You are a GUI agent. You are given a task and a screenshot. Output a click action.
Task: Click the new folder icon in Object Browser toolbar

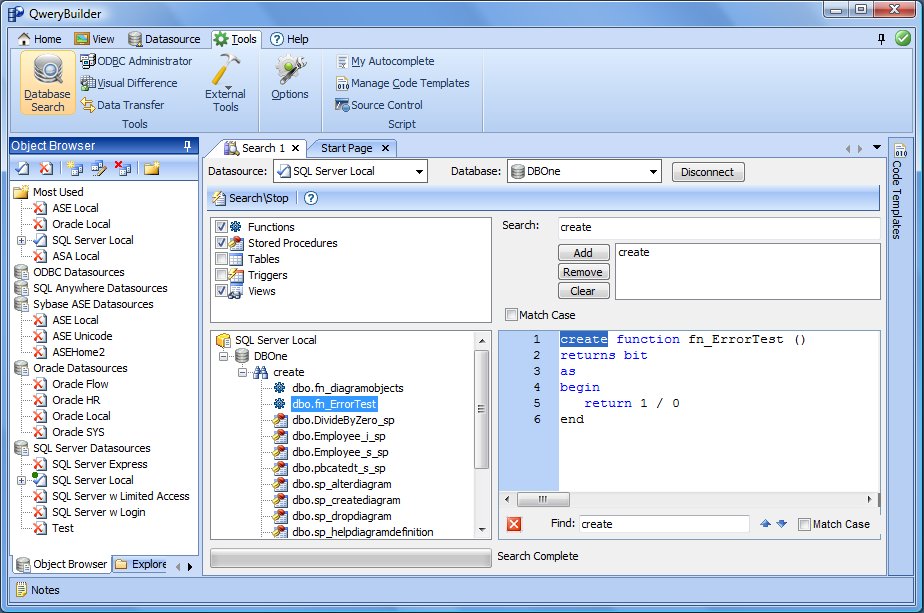coord(151,169)
